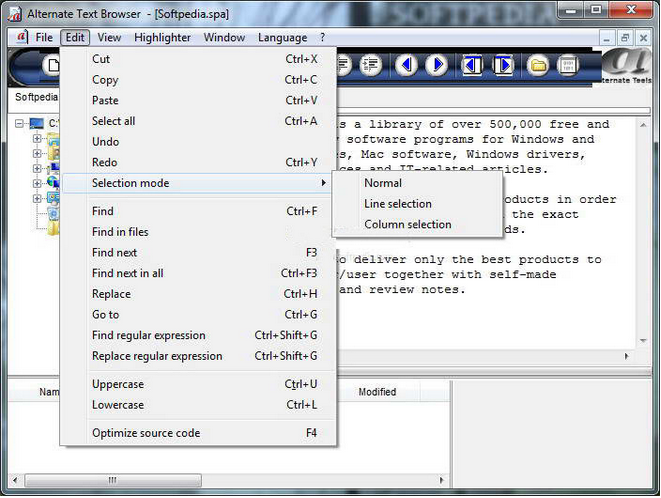Screen dimensions: 661x498
Task: Expand the third tree node under C:
Action: [x=37, y=168]
